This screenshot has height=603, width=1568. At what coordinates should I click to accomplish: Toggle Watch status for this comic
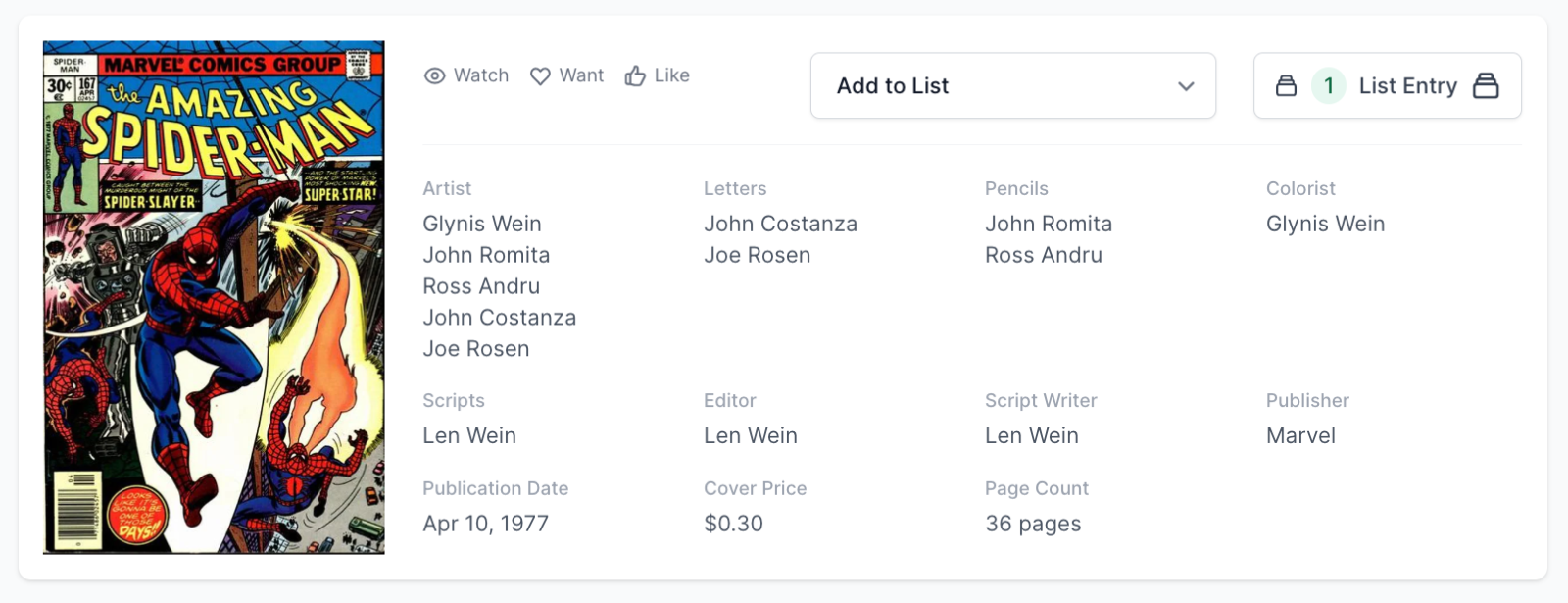click(x=467, y=76)
